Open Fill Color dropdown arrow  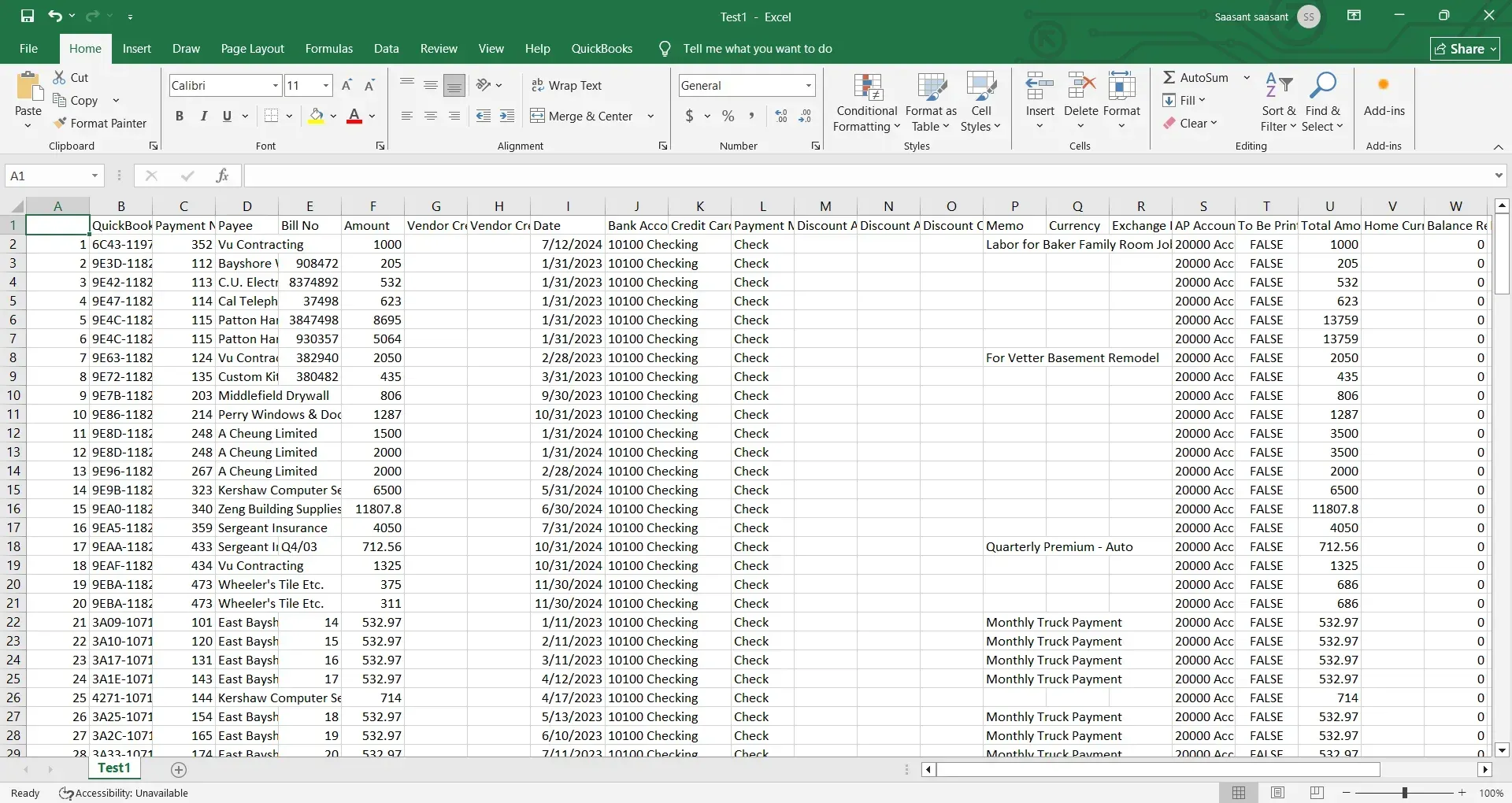[333, 117]
